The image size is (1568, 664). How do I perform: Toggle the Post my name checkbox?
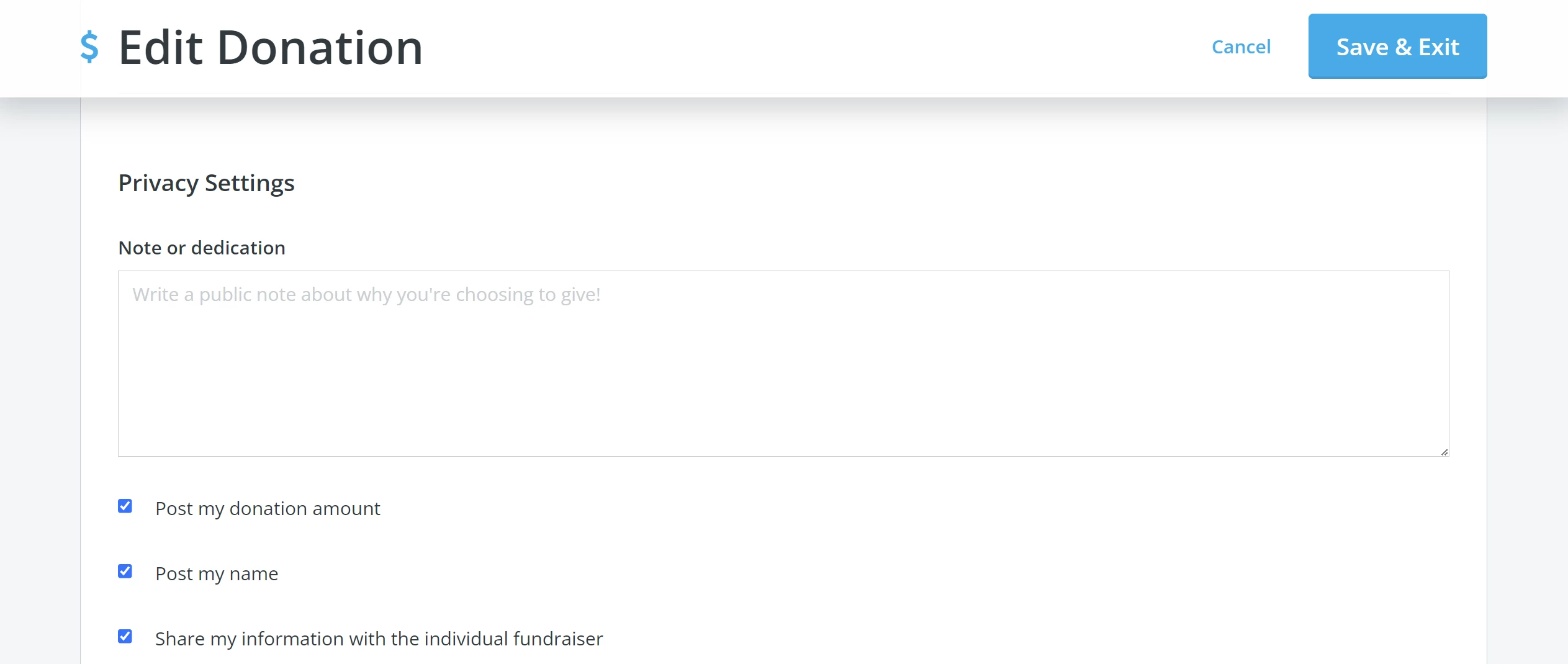point(125,571)
